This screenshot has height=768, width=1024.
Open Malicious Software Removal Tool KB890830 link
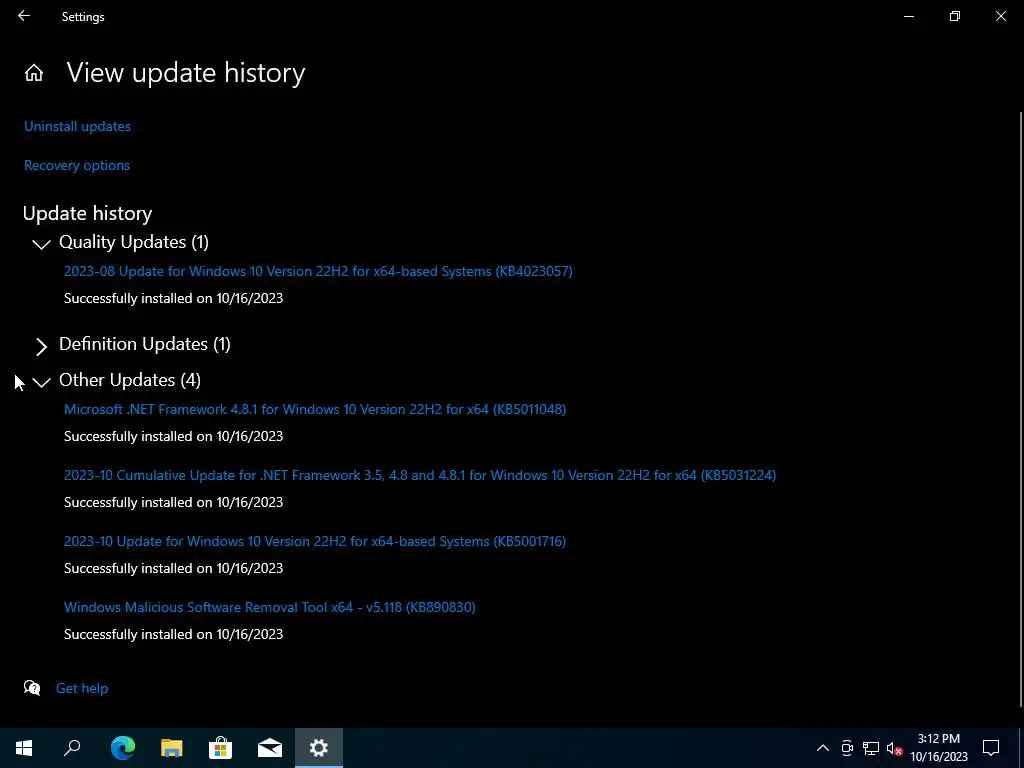click(x=270, y=607)
